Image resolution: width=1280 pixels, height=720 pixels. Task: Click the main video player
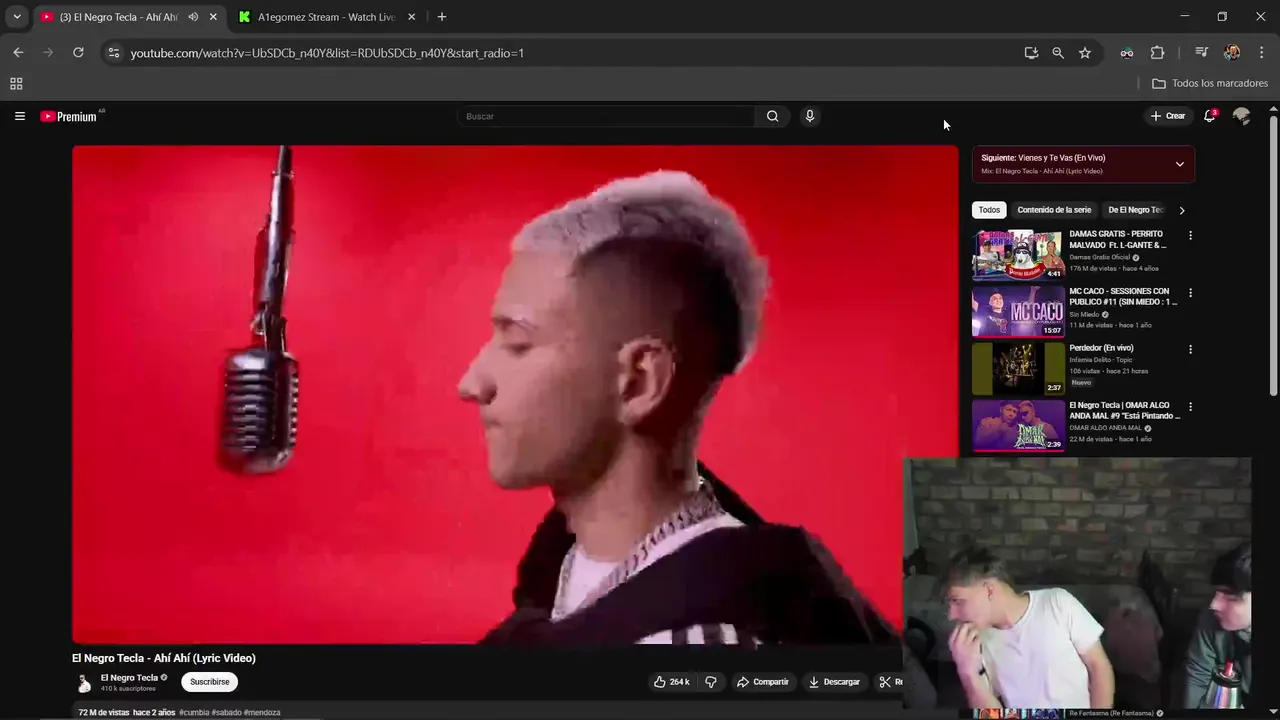pos(515,394)
